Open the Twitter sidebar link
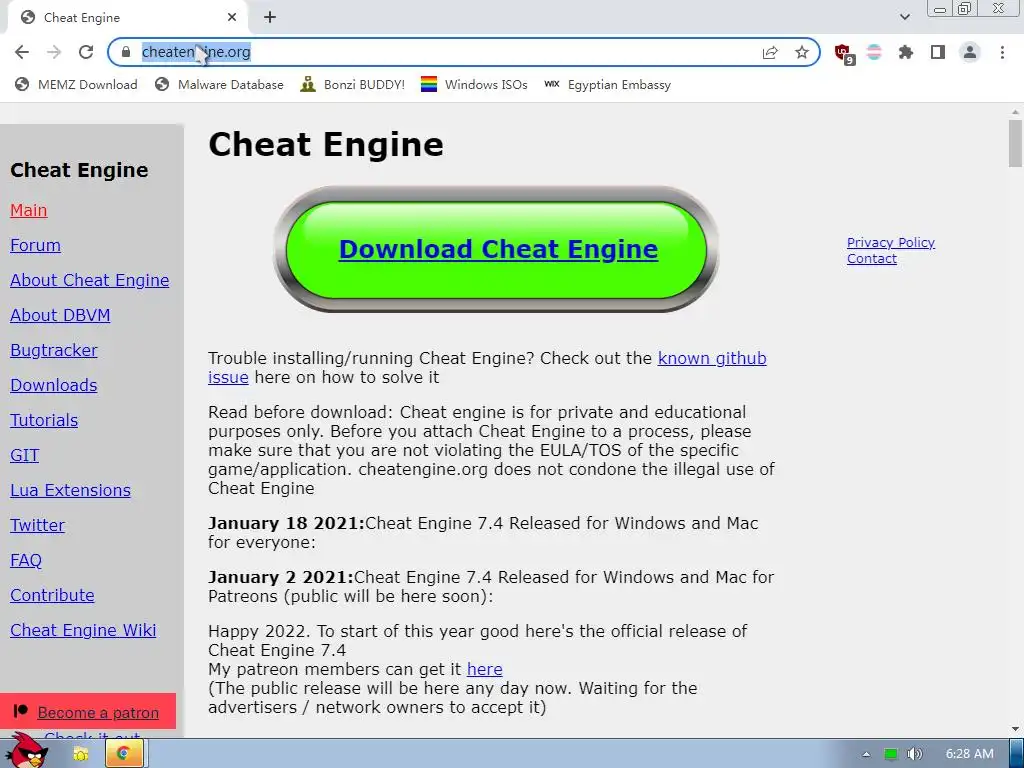Viewport: 1024px width, 768px height. click(37, 525)
